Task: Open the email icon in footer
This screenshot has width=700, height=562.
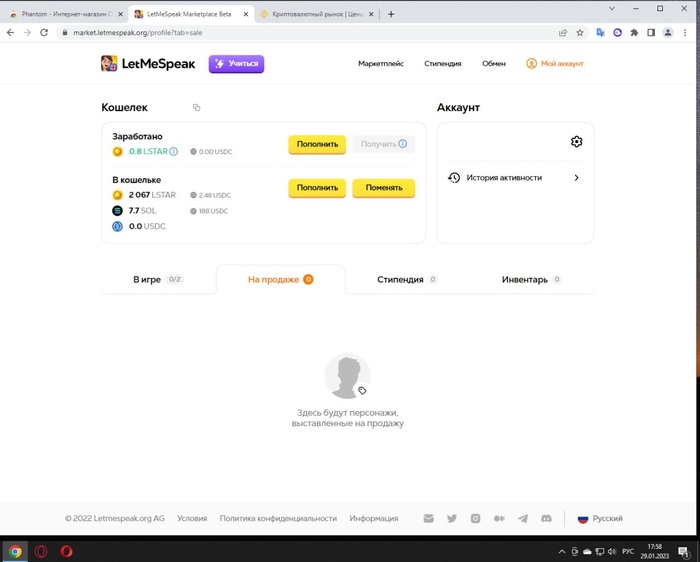Action: point(429,518)
